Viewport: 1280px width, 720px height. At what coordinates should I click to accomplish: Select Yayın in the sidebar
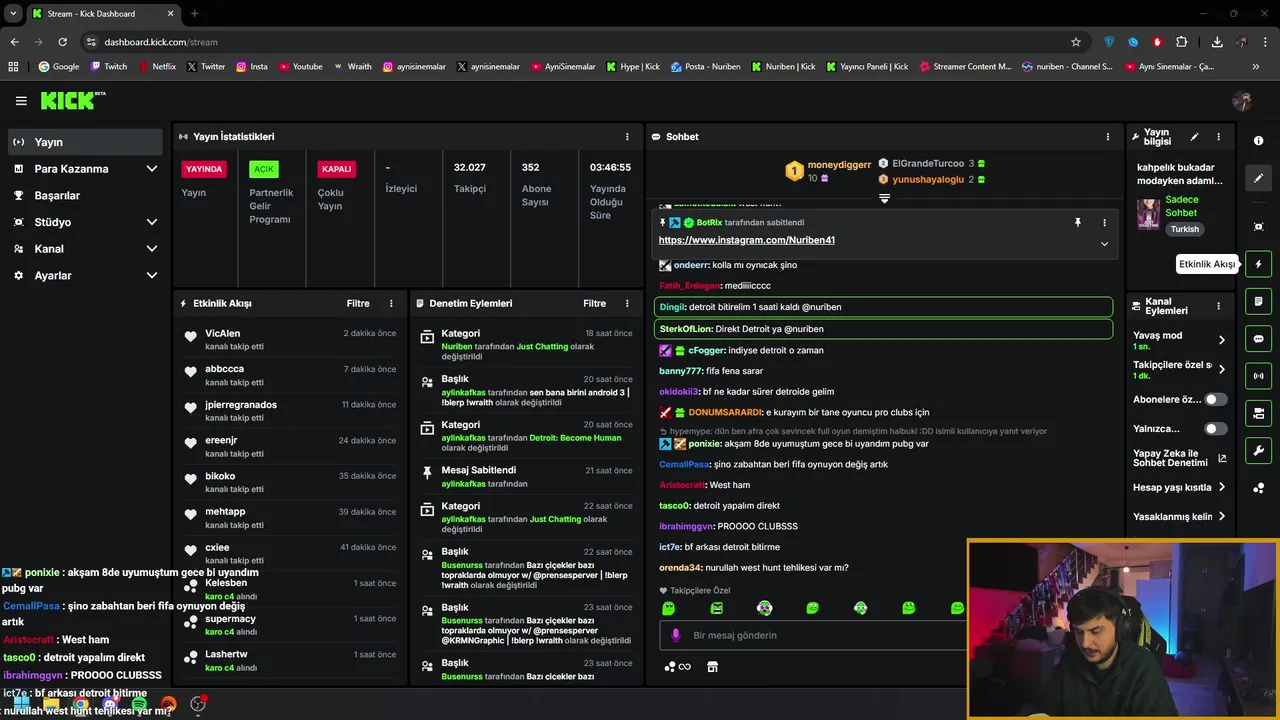pyautogui.click(x=85, y=142)
